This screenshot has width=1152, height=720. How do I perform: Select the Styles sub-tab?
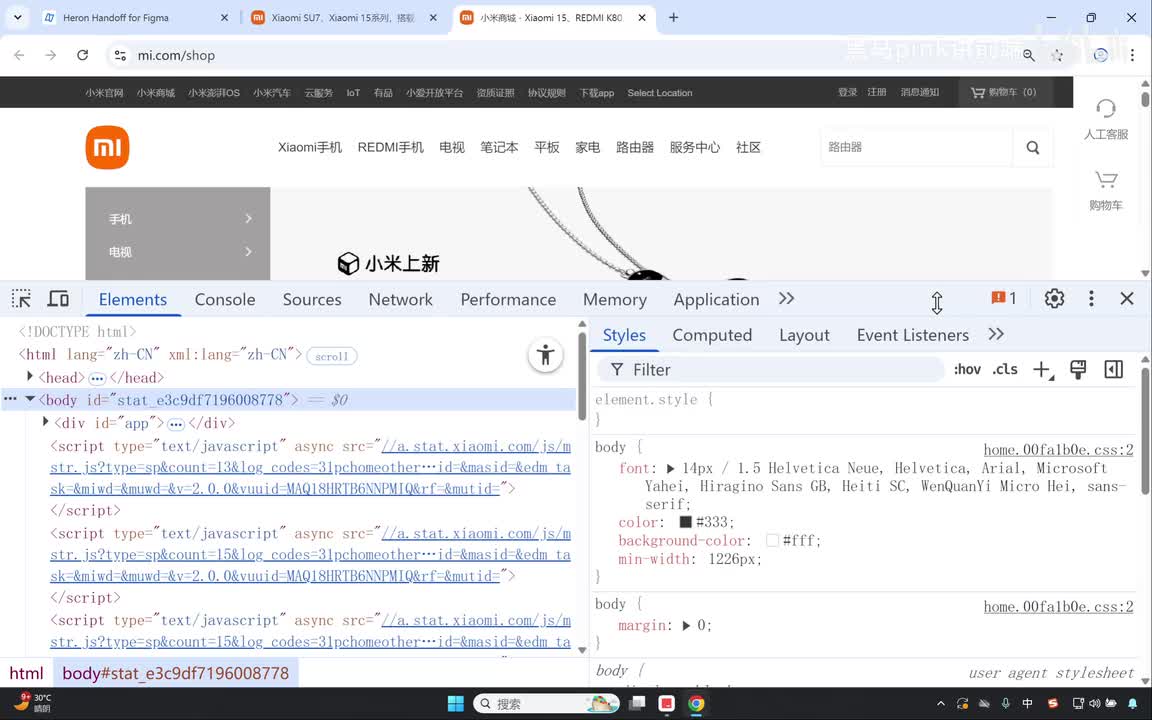(624, 335)
